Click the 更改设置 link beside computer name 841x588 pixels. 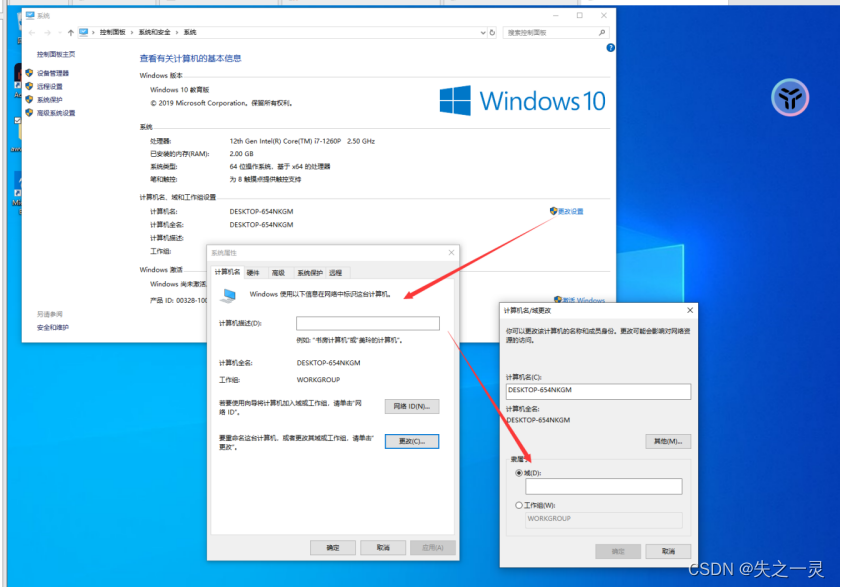[x=571, y=211]
